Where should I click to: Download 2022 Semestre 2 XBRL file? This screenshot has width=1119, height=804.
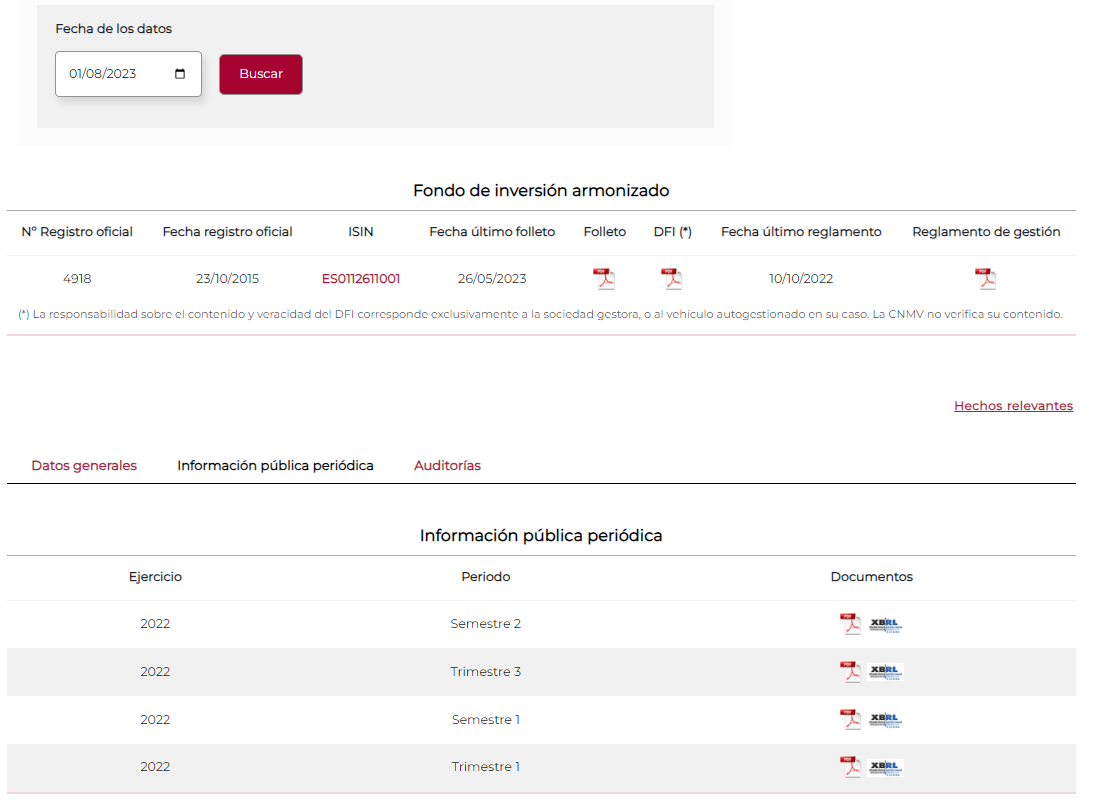886,625
